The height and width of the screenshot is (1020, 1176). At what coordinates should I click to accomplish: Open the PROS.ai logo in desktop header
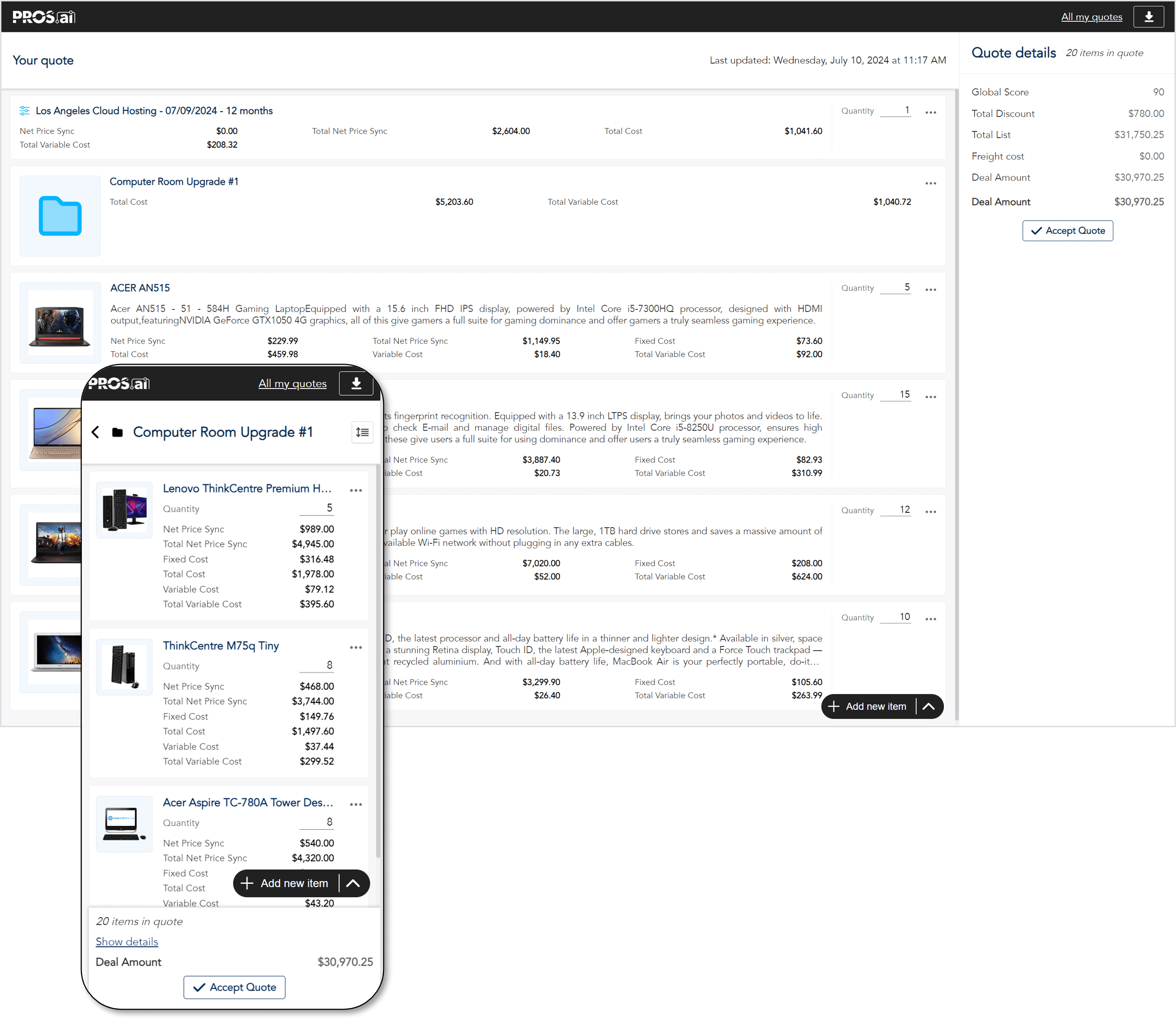point(44,17)
